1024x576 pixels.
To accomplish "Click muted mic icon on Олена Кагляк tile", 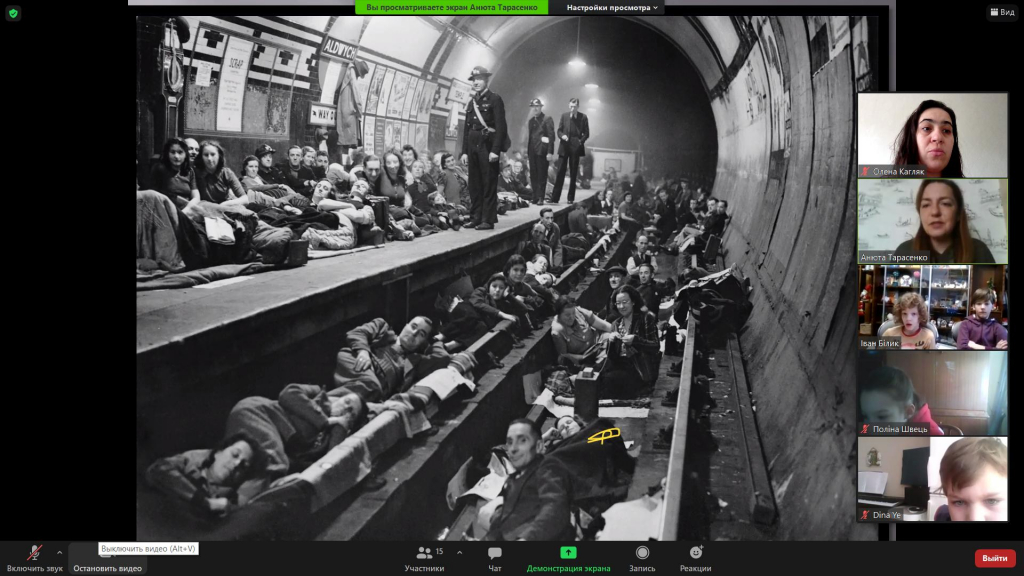I will click(x=865, y=172).
